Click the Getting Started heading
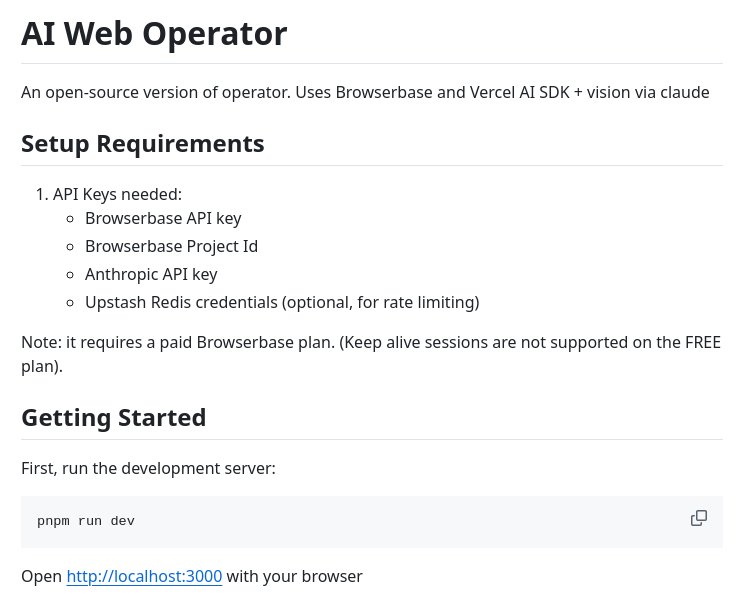 [113, 418]
